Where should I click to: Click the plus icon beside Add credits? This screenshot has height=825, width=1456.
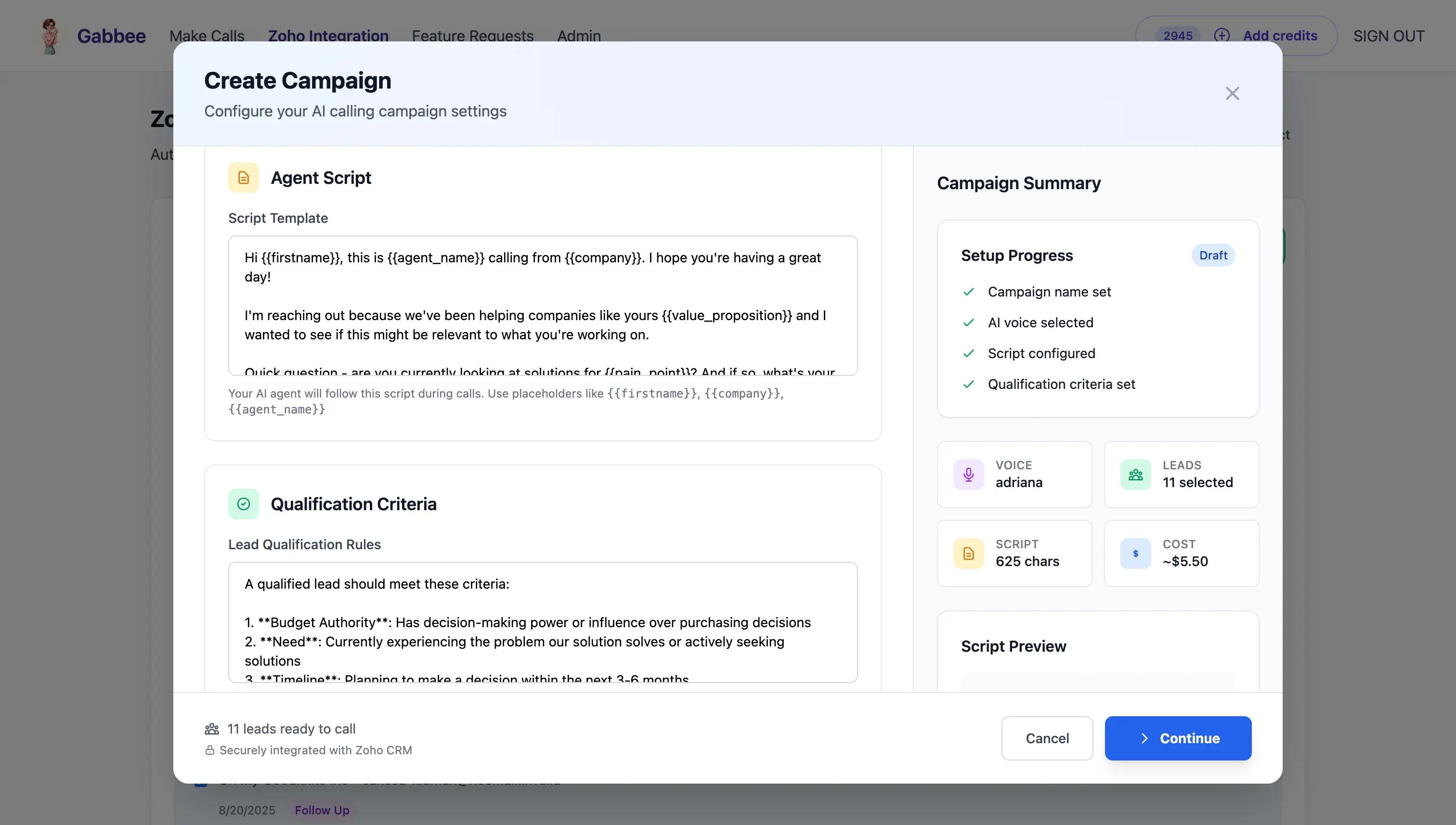1222,36
